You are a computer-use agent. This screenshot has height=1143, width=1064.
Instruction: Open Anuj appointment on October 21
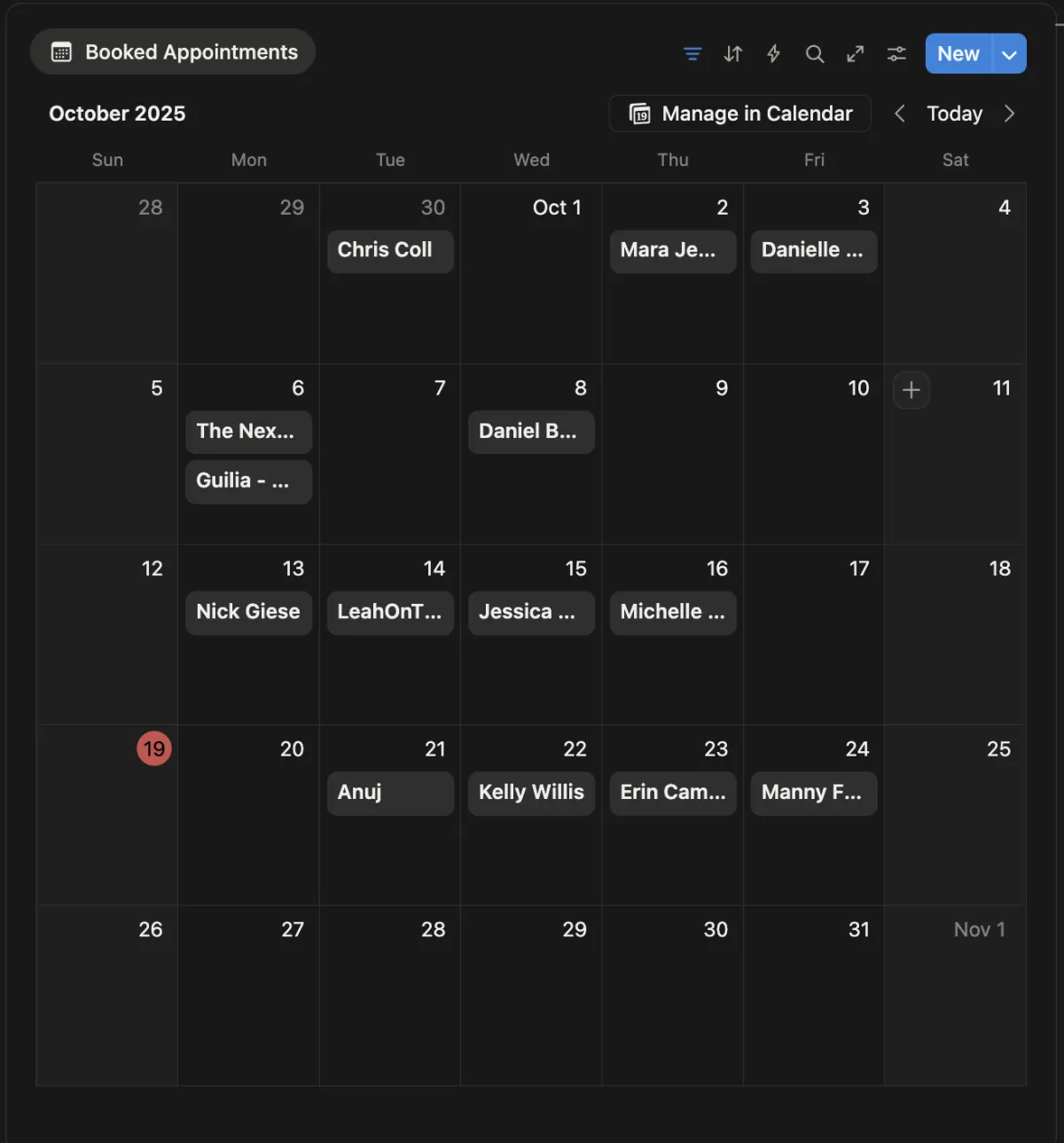(x=389, y=793)
